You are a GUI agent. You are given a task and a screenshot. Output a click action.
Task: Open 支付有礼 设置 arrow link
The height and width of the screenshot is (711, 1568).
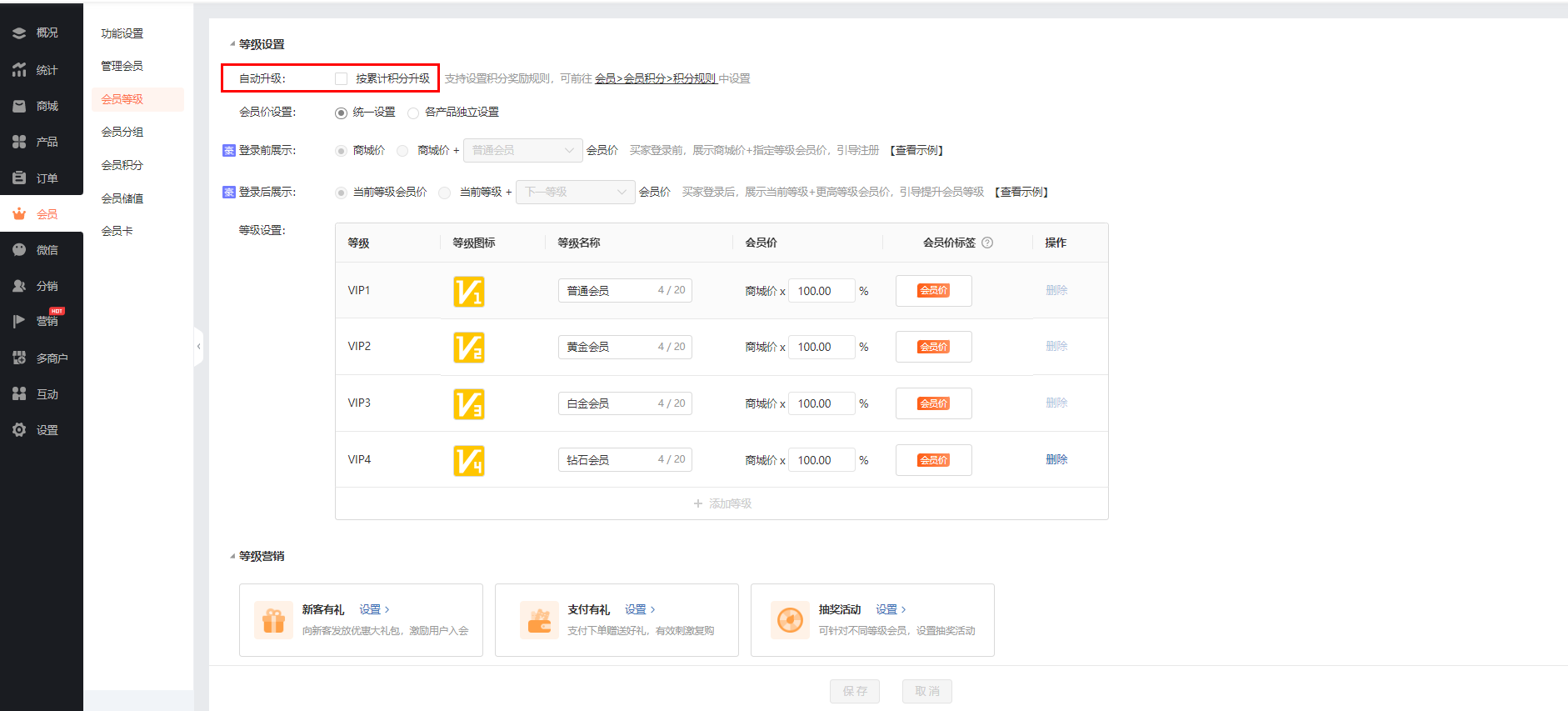coord(640,609)
